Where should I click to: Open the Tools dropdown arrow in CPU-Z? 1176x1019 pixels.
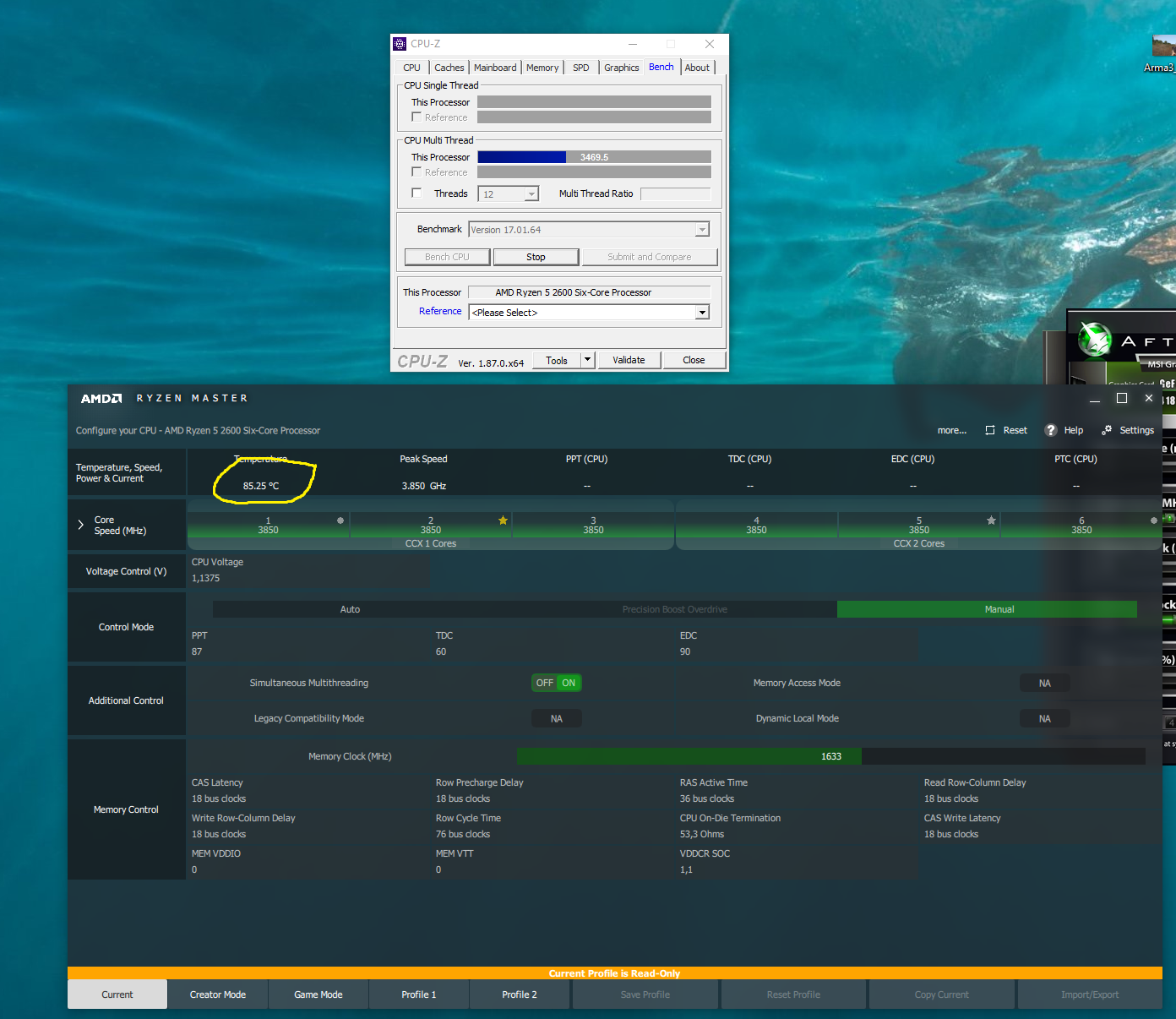pos(588,360)
